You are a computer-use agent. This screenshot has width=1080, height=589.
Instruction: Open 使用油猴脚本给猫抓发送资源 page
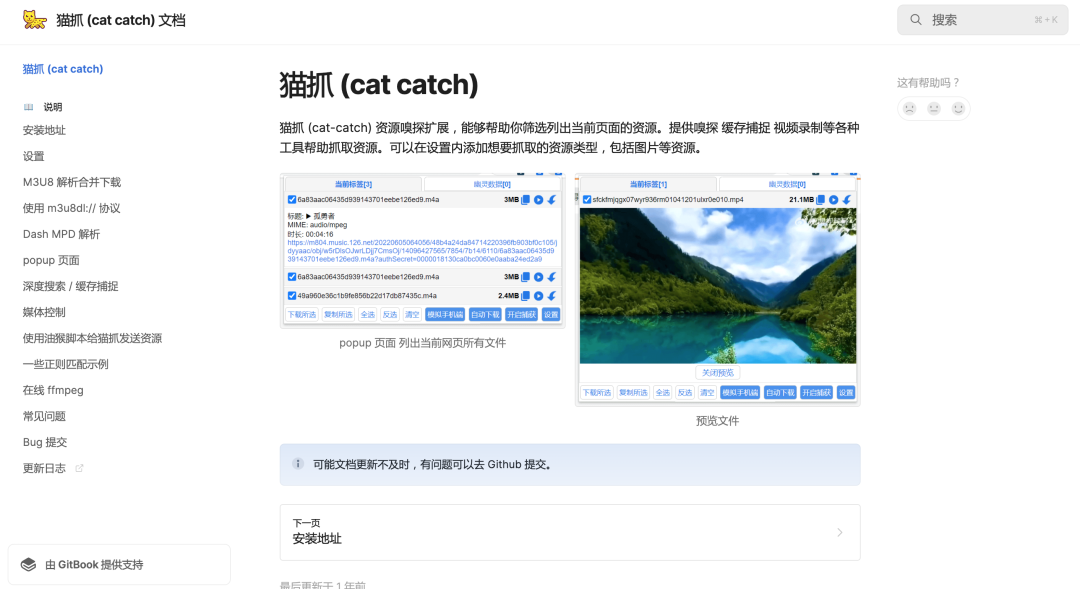(92, 338)
